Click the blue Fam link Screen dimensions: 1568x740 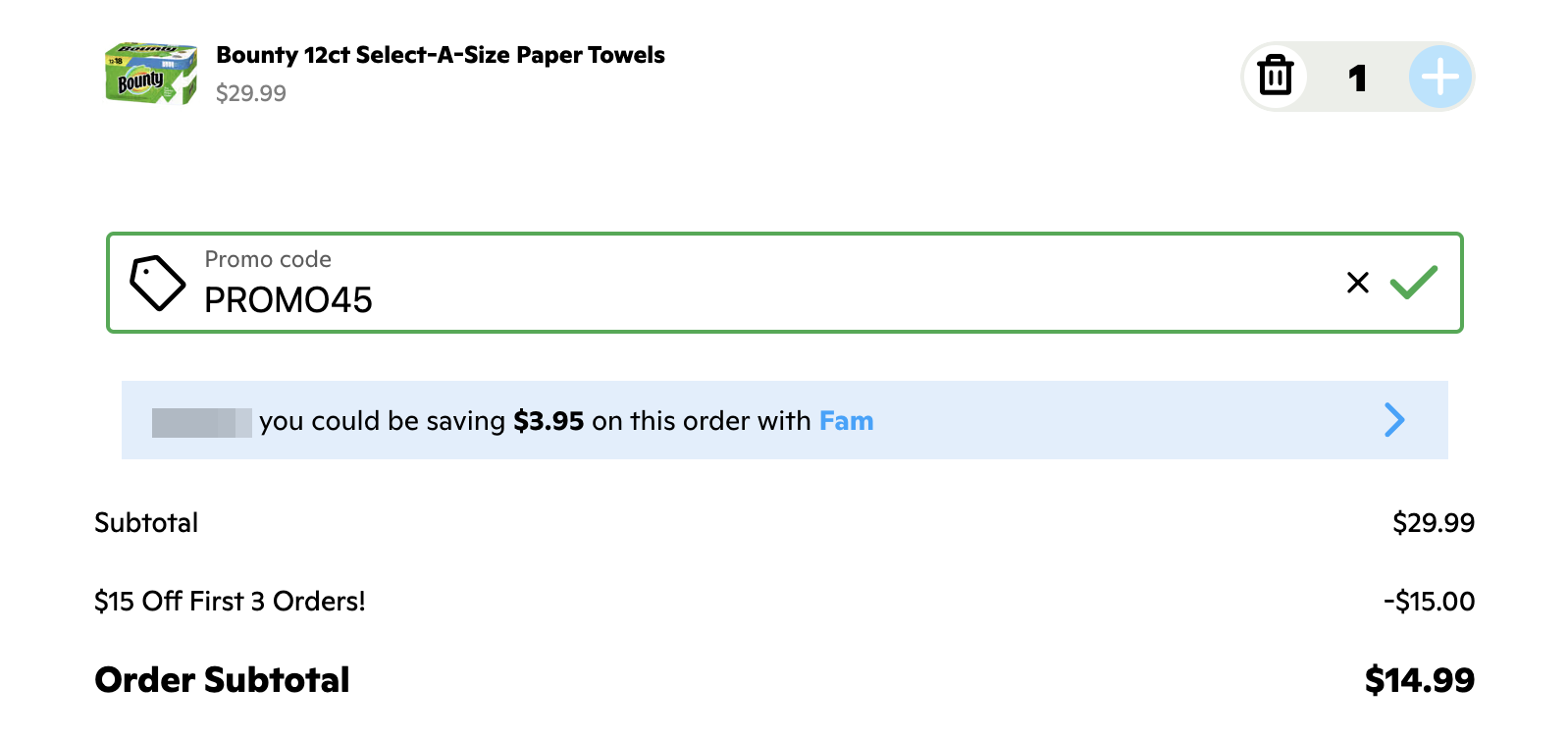click(x=846, y=421)
